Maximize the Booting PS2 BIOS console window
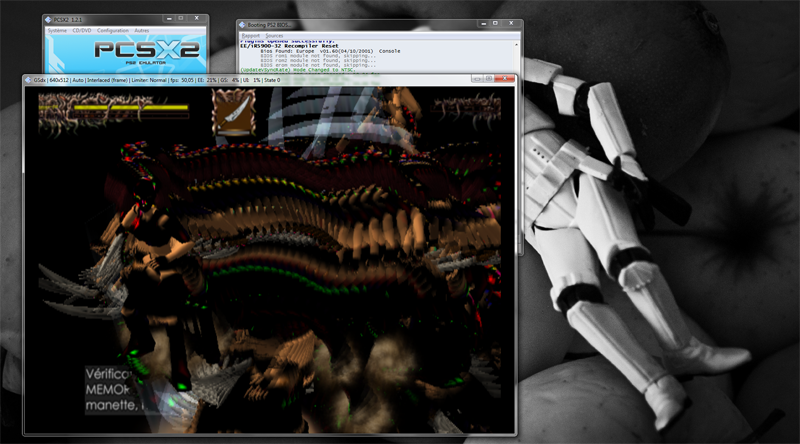This screenshot has height=444, width=800. [x=495, y=23]
